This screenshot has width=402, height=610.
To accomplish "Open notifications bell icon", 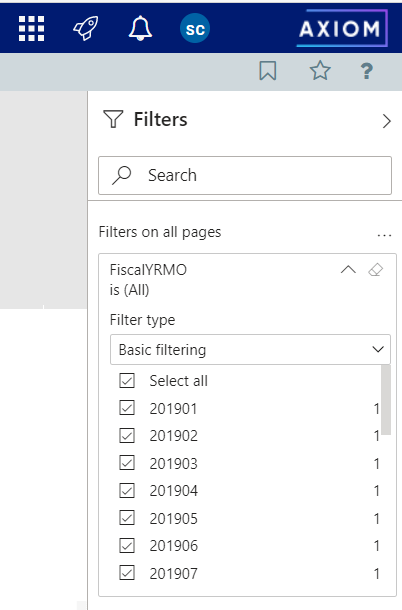I will pyautogui.click(x=140, y=28).
